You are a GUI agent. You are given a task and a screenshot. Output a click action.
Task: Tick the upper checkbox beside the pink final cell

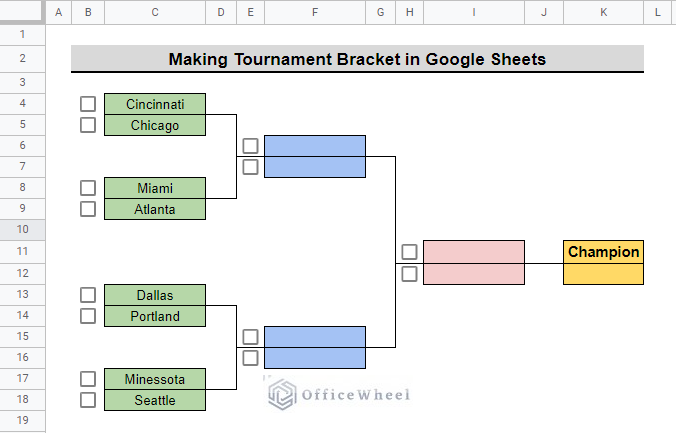(410, 252)
